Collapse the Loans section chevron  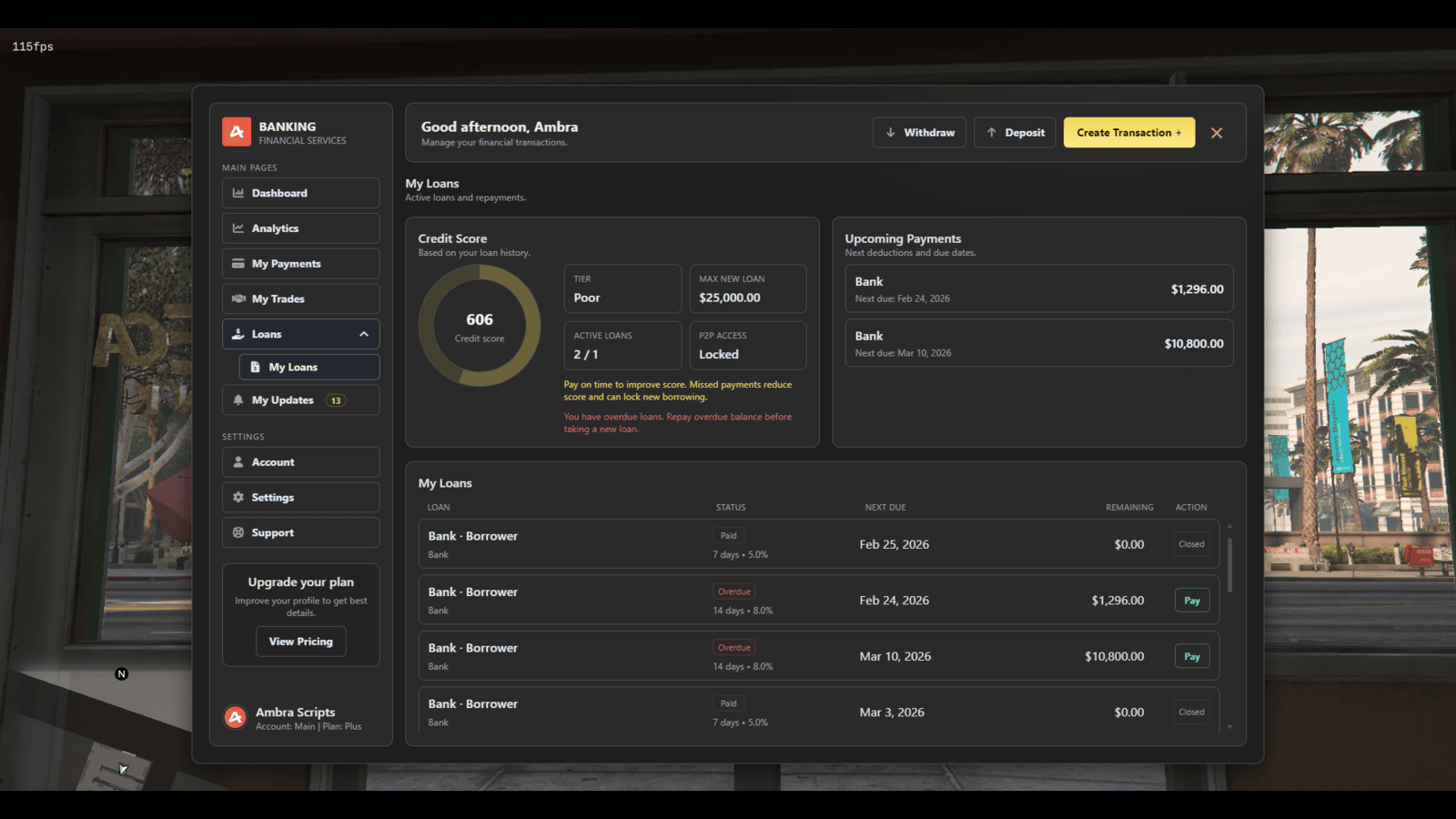coord(366,333)
